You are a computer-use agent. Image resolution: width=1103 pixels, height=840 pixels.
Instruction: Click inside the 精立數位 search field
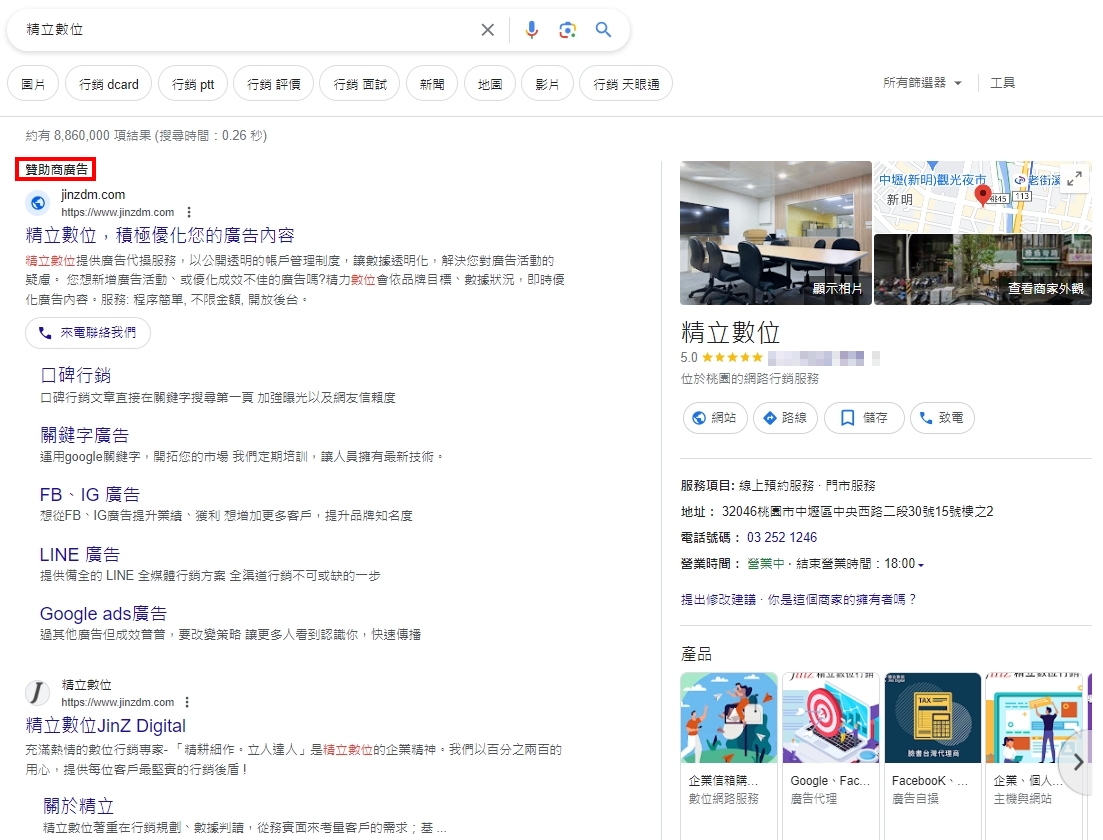tap(246, 30)
